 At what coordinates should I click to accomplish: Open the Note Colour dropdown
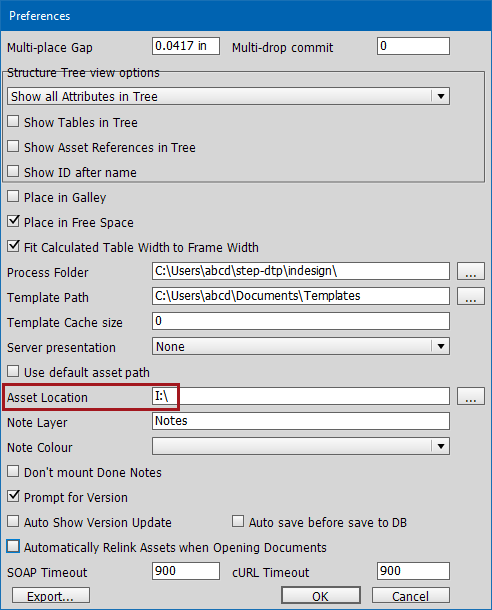tap(301, 446)
